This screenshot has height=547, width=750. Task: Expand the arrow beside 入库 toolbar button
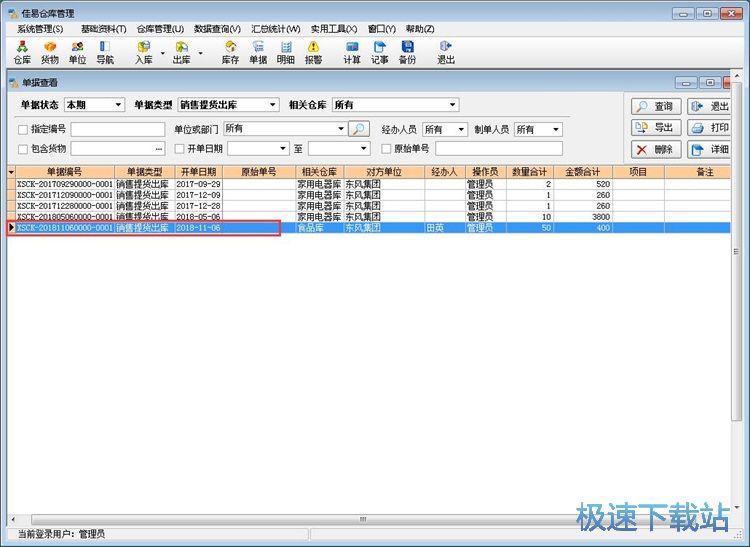point(163,53)
